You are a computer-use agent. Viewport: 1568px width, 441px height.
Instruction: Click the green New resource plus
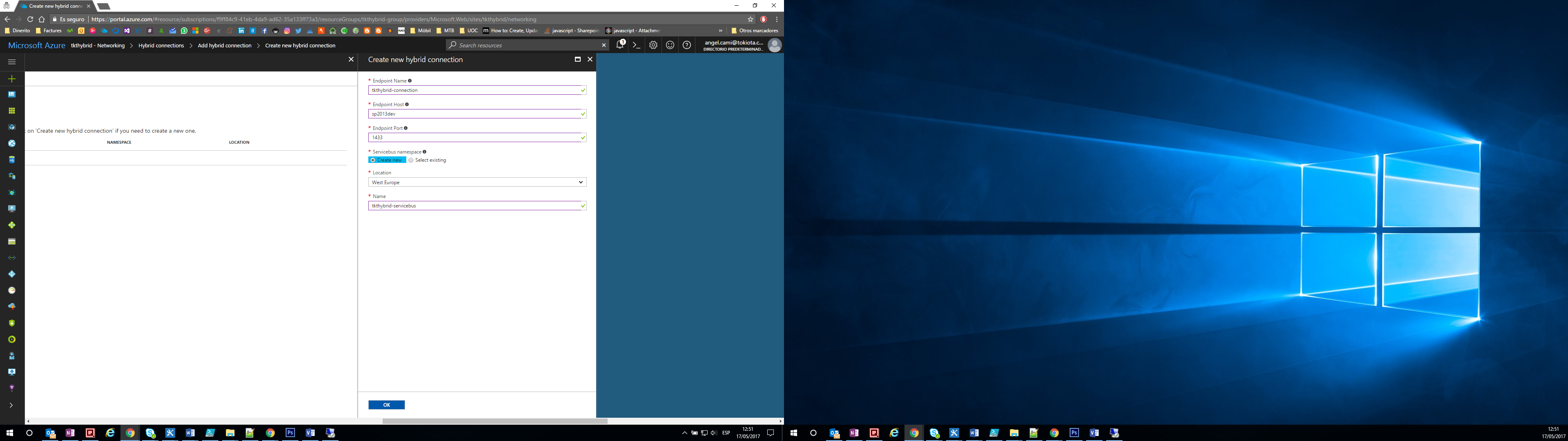(x=11, y=78)
